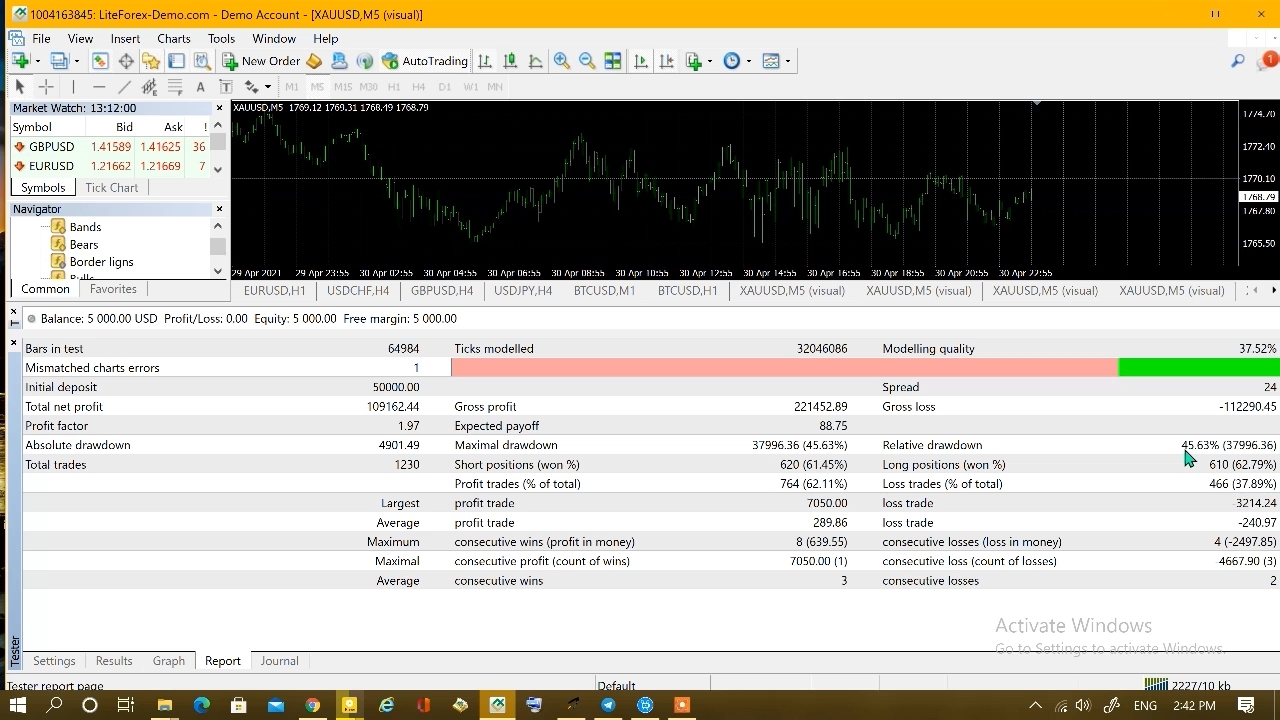This screenshot has width=1280, height=720.
Task: Switch chart to candlesticks mode
Action: 510,61
